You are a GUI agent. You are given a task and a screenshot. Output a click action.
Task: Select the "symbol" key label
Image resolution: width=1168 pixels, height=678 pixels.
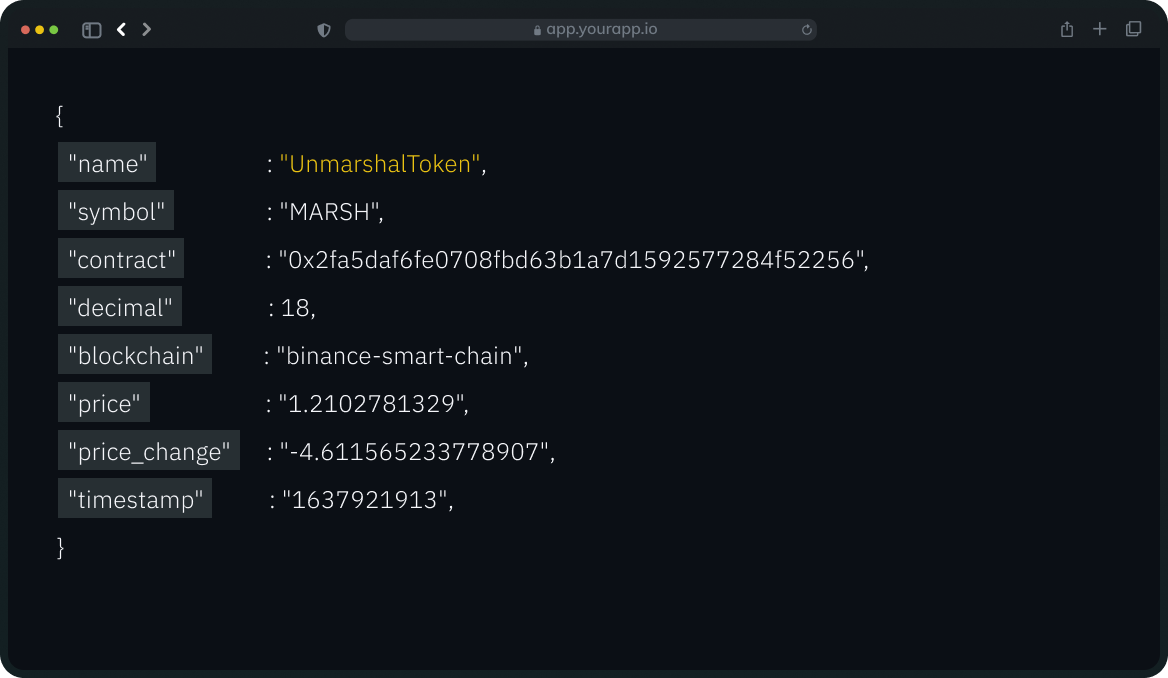(x=116, y=212)
